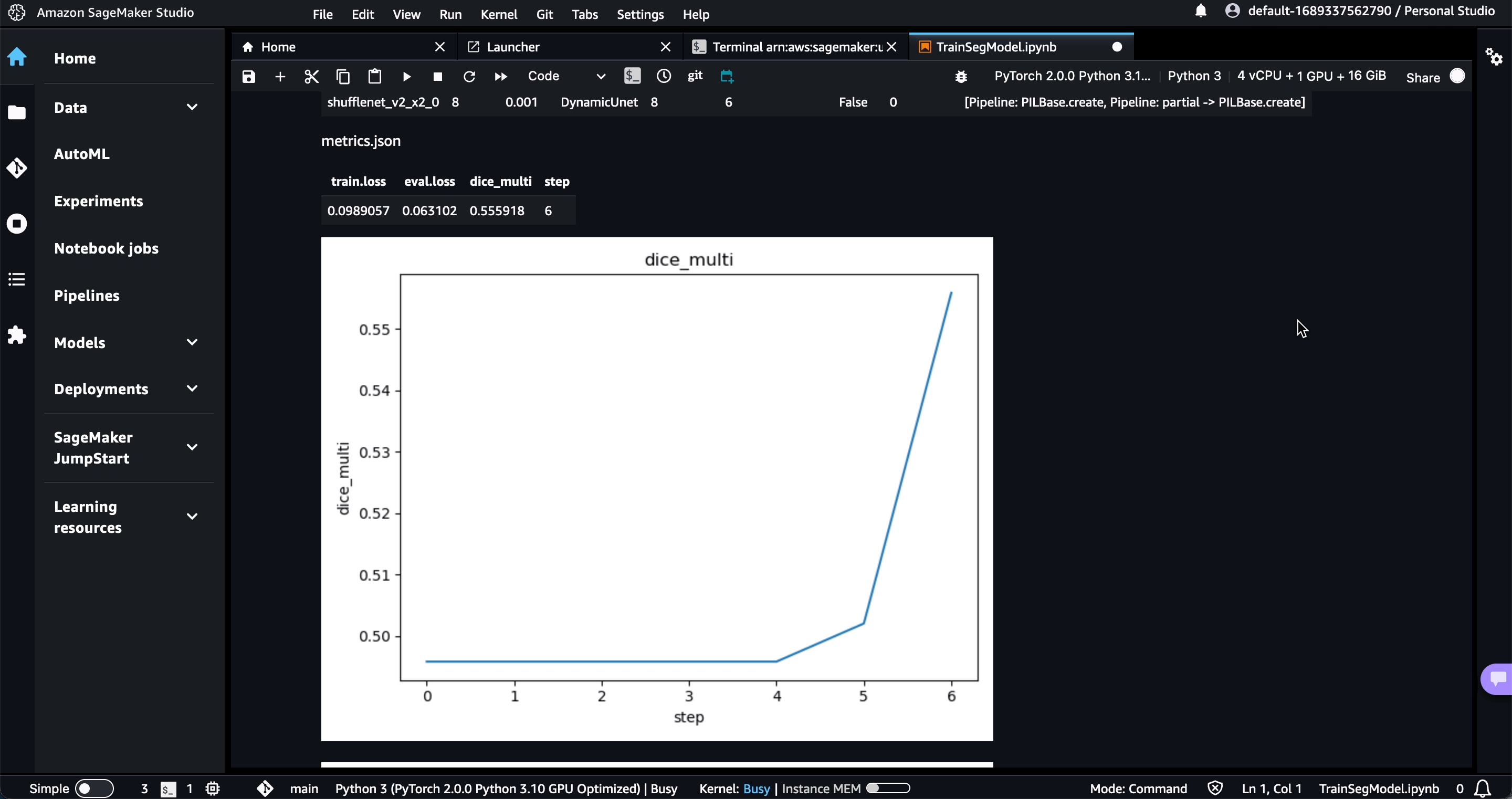The width and height of the screenshot is (1512, 799).
Task: Restart the kernel using the circular arrow icon
Action: 469,76
